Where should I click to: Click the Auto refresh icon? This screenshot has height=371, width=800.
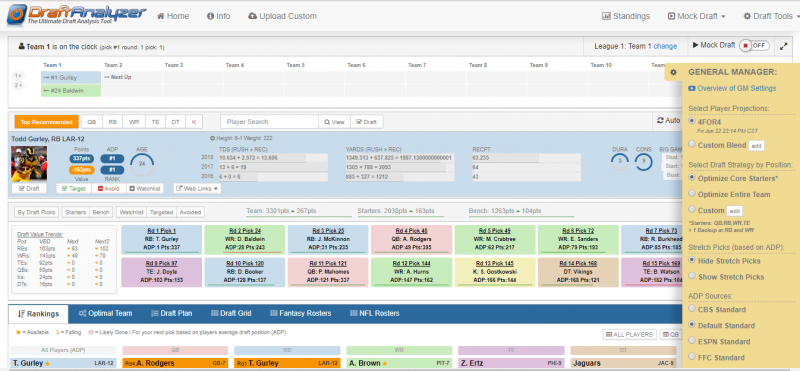(x=661, y=121)
